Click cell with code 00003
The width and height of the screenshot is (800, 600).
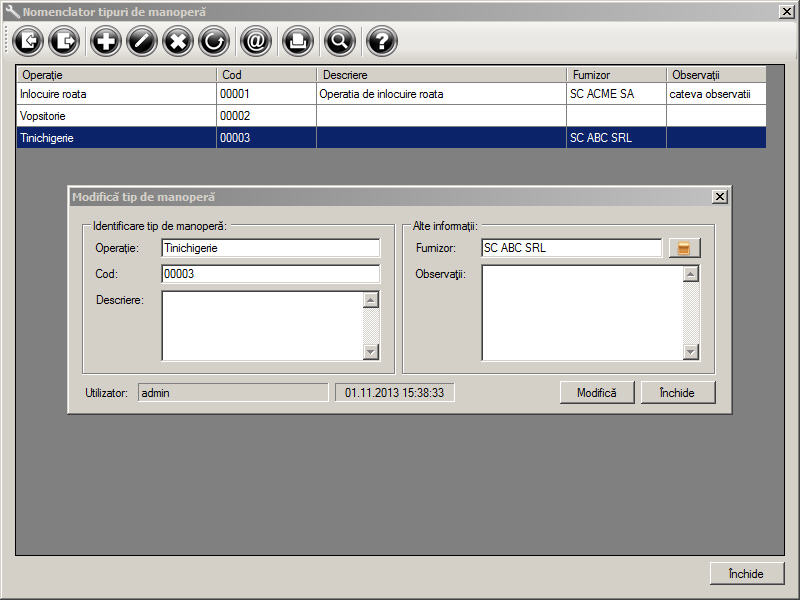click(x=267, y=138)
